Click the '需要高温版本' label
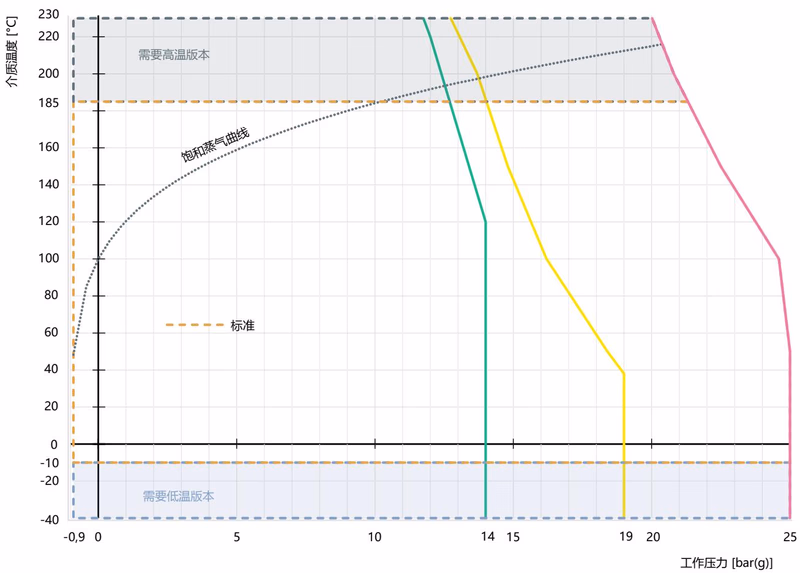Image resolution: width=800 pixels, height=573 pixels. tap(174, 55)
